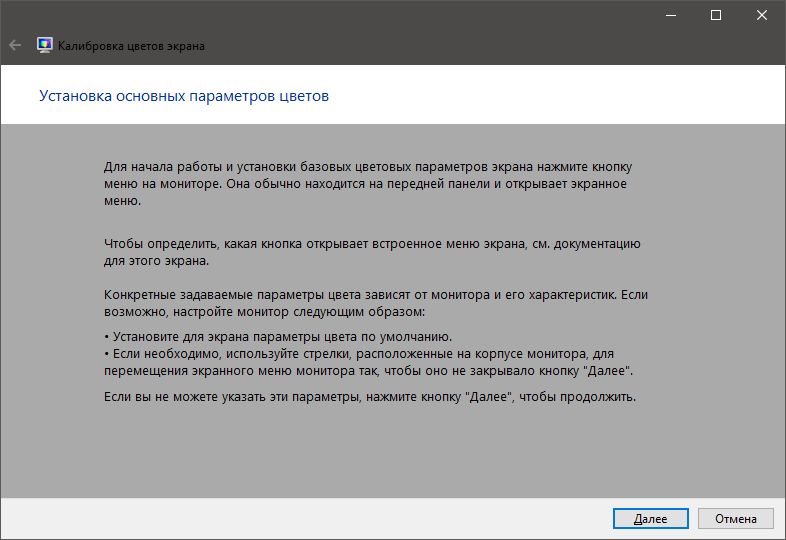The image size is (786, 540).
Task: Minimize the calibration wizard window
Action: 670,15
